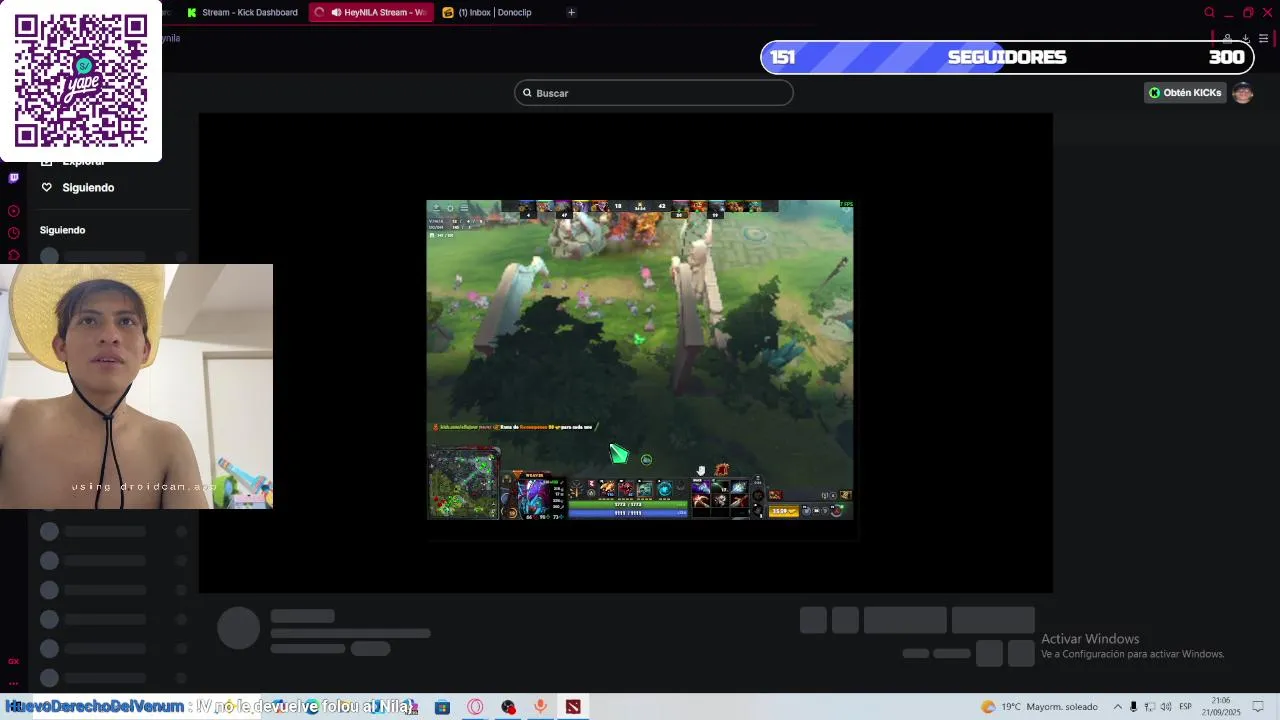
Task: Open the blue calendar app in the taskbar
Action: (x=442, y=707)
